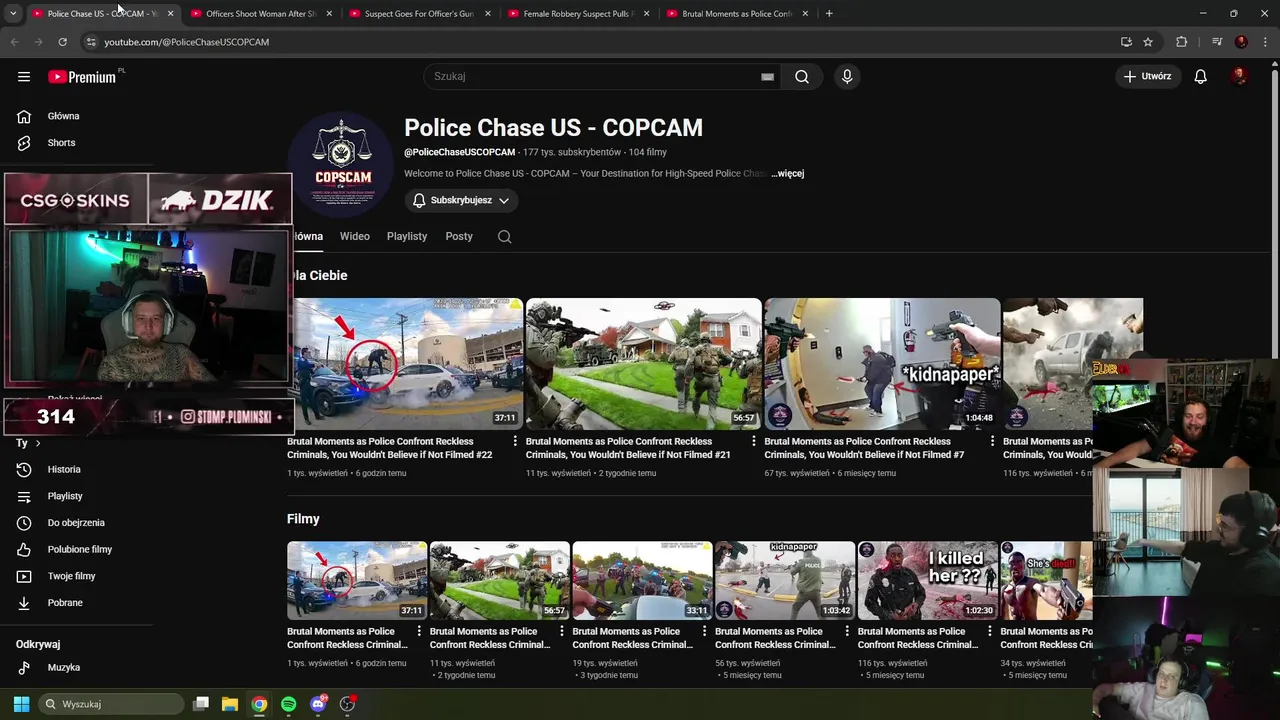Open more options for video #22
1280x720 pixels.
click(x=515, y=441)
